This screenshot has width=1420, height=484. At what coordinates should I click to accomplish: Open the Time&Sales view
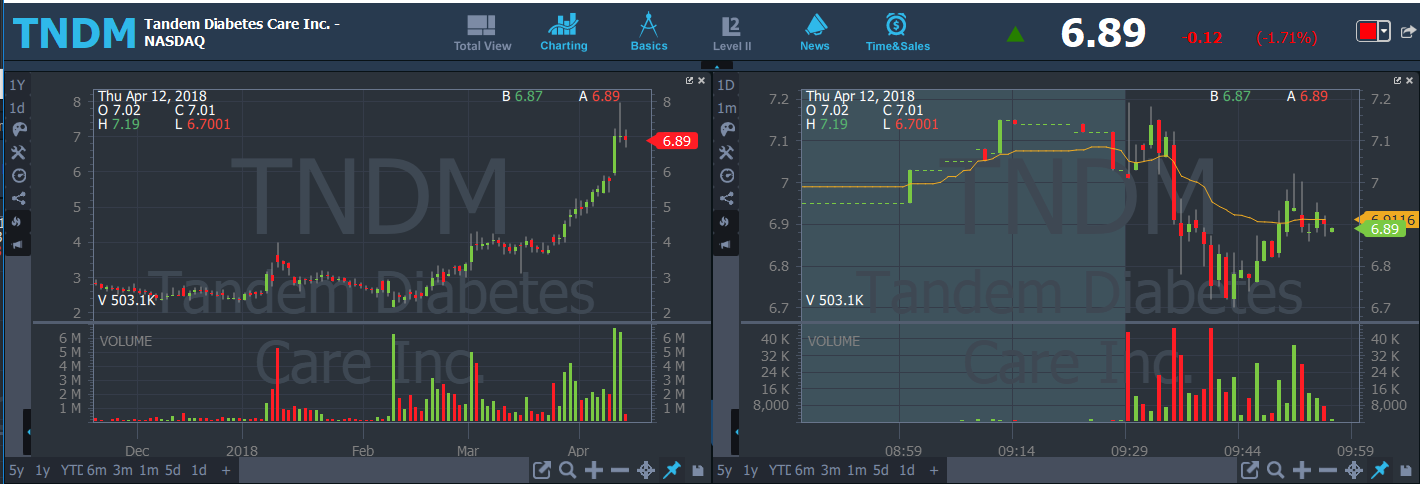tap(897, 33)
